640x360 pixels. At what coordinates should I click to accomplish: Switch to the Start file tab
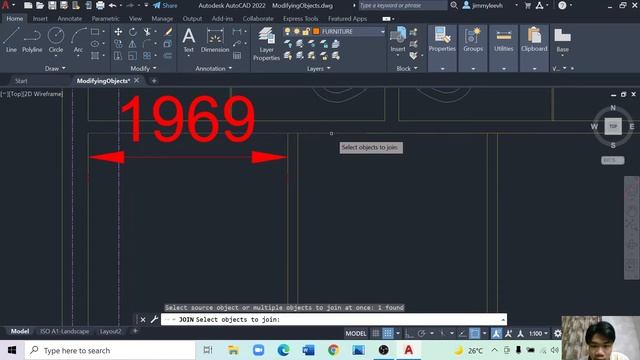click(21, 81)
